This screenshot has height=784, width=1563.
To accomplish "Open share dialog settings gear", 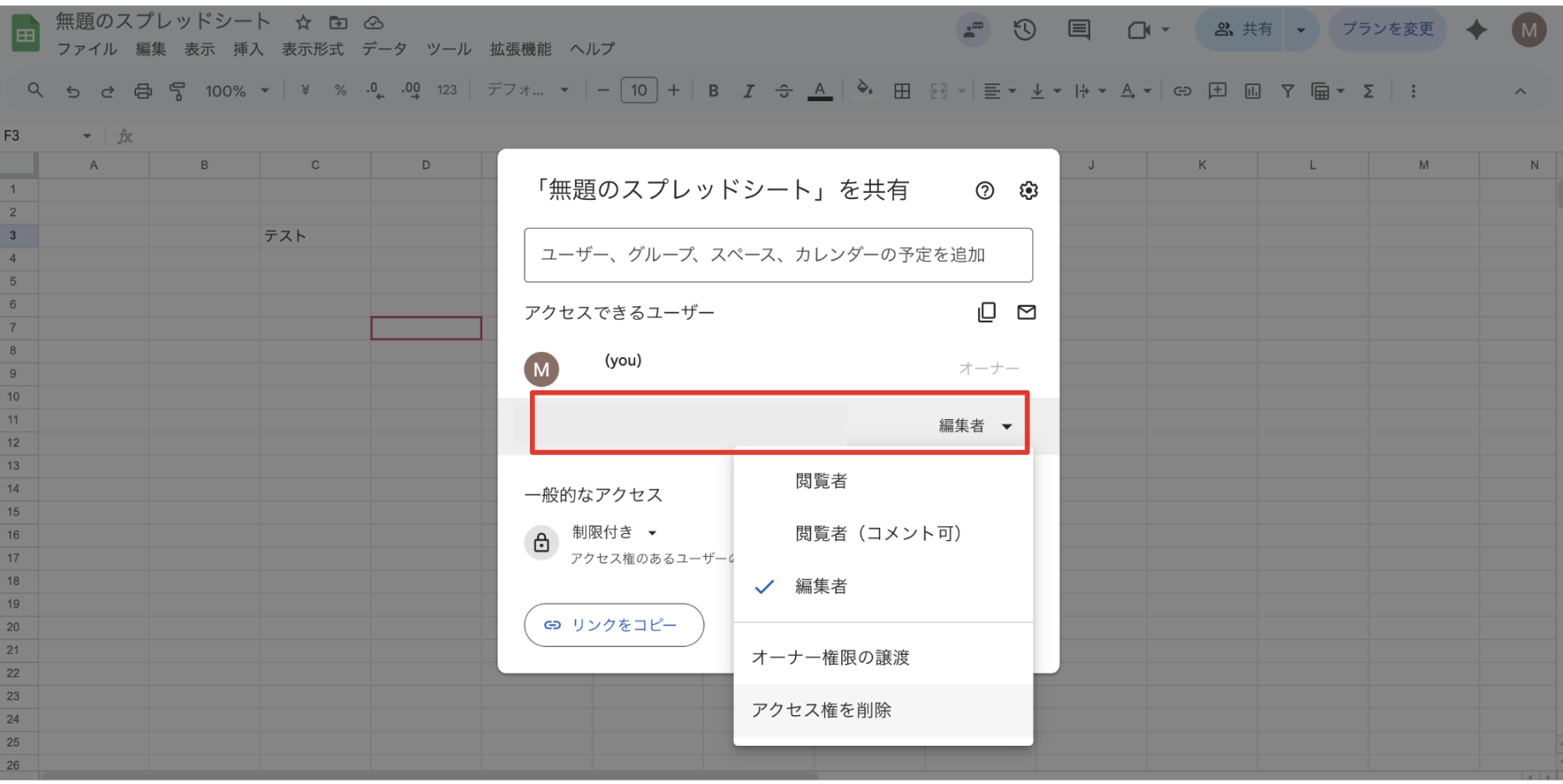I will (x=1029, y=190).
